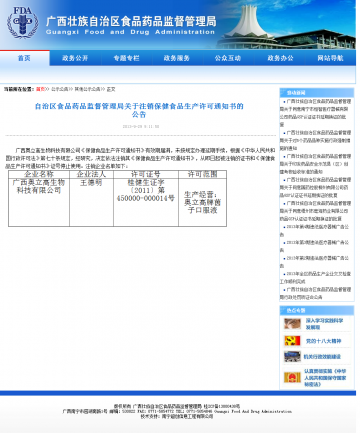The width and height of the screenshot is (360, 433).
Task: Open the 深入学习实践科学发展观 link
Action: click(x=324, y=324)
